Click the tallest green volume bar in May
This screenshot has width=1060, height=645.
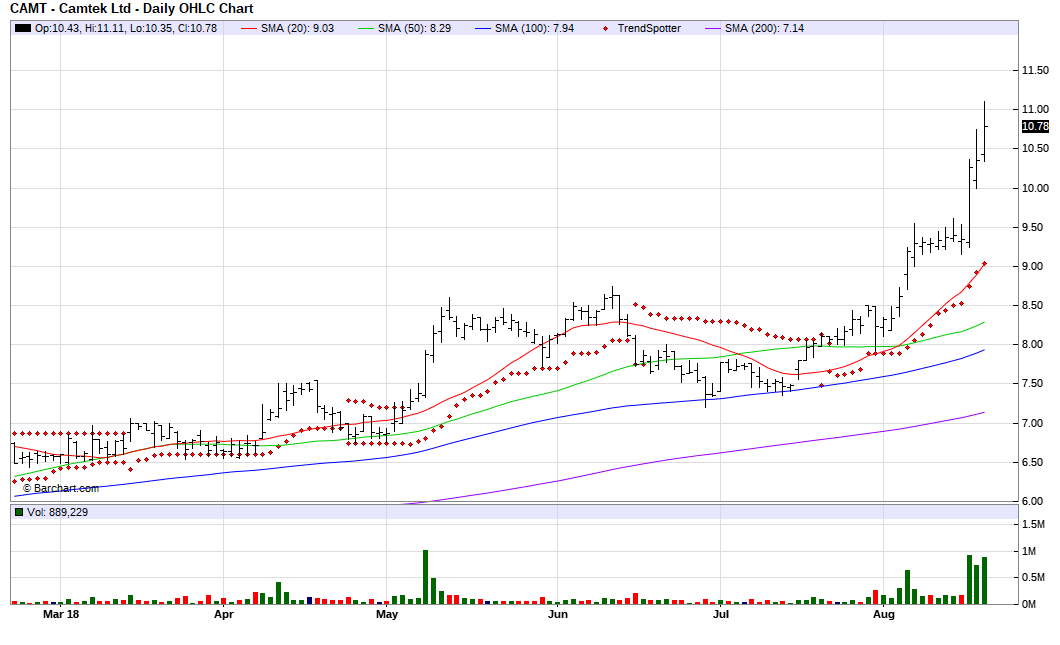pos(425,577)
